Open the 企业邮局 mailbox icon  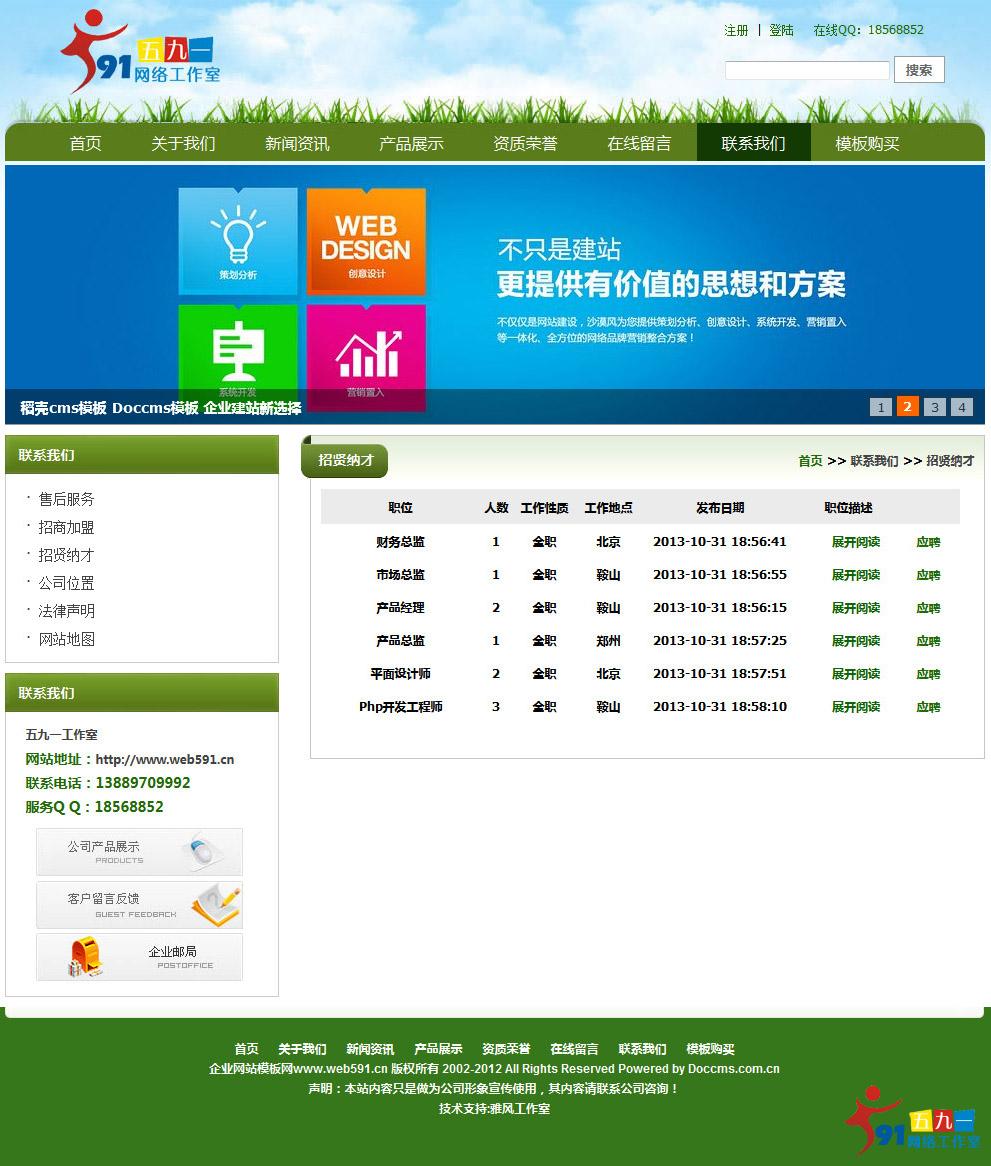(139, 957)
